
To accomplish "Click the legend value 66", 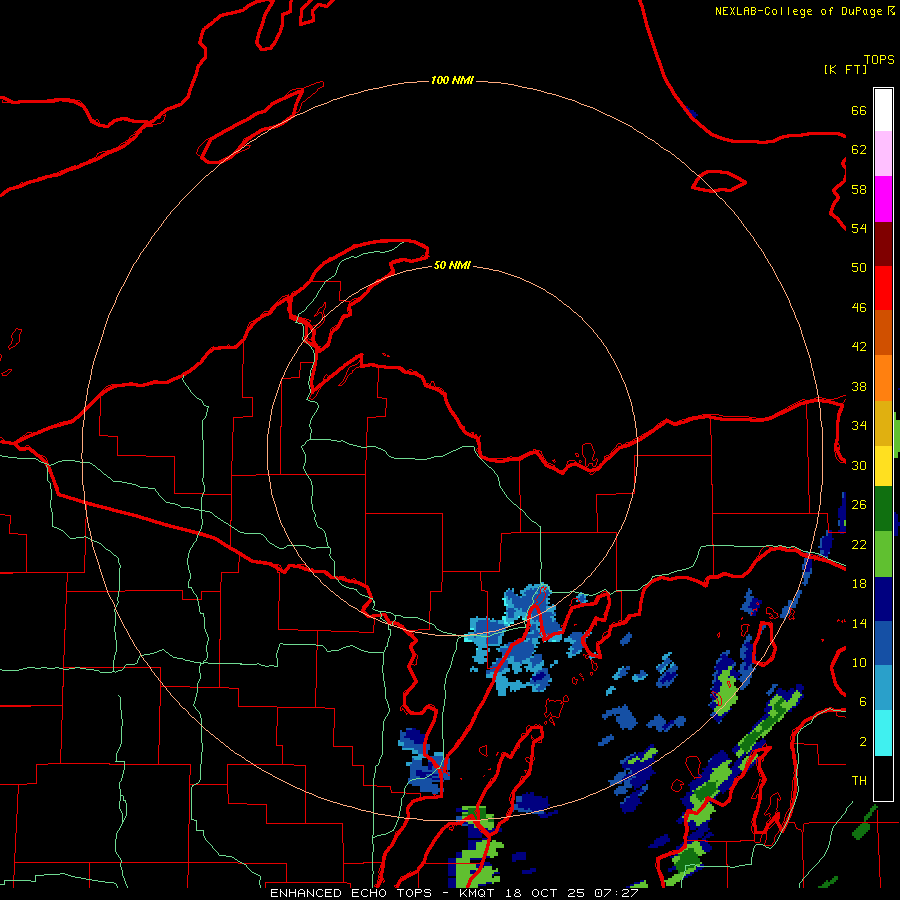I will pyautogui.click(x=859, y=110).
